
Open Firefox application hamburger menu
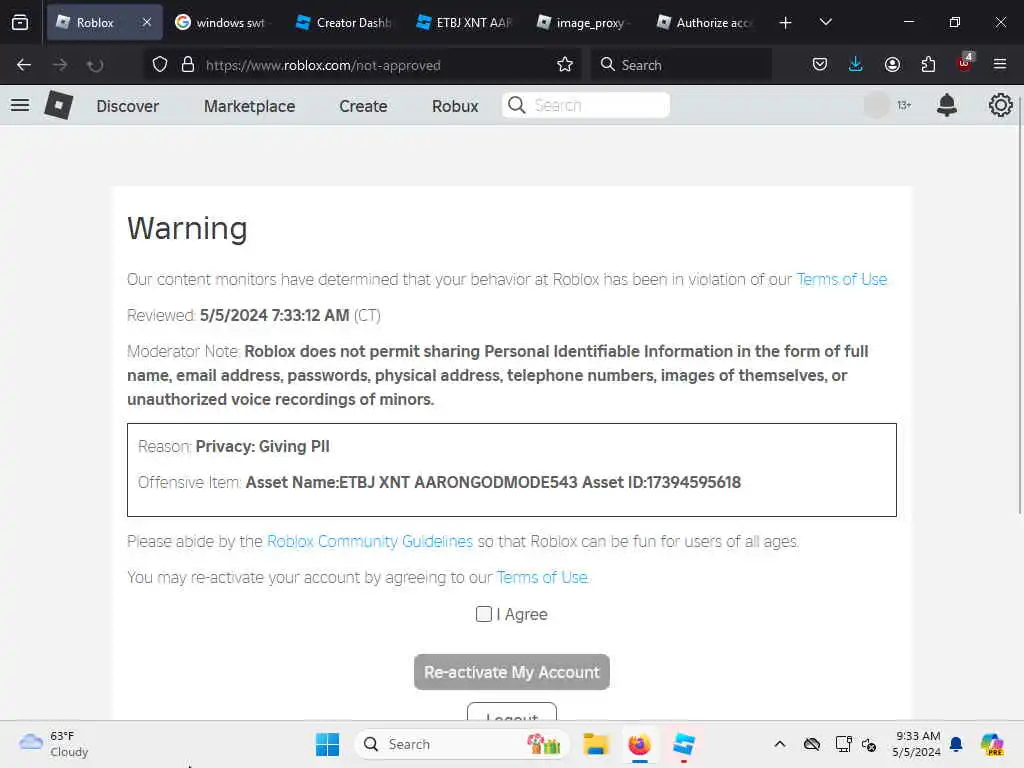tap(1000, 65)
